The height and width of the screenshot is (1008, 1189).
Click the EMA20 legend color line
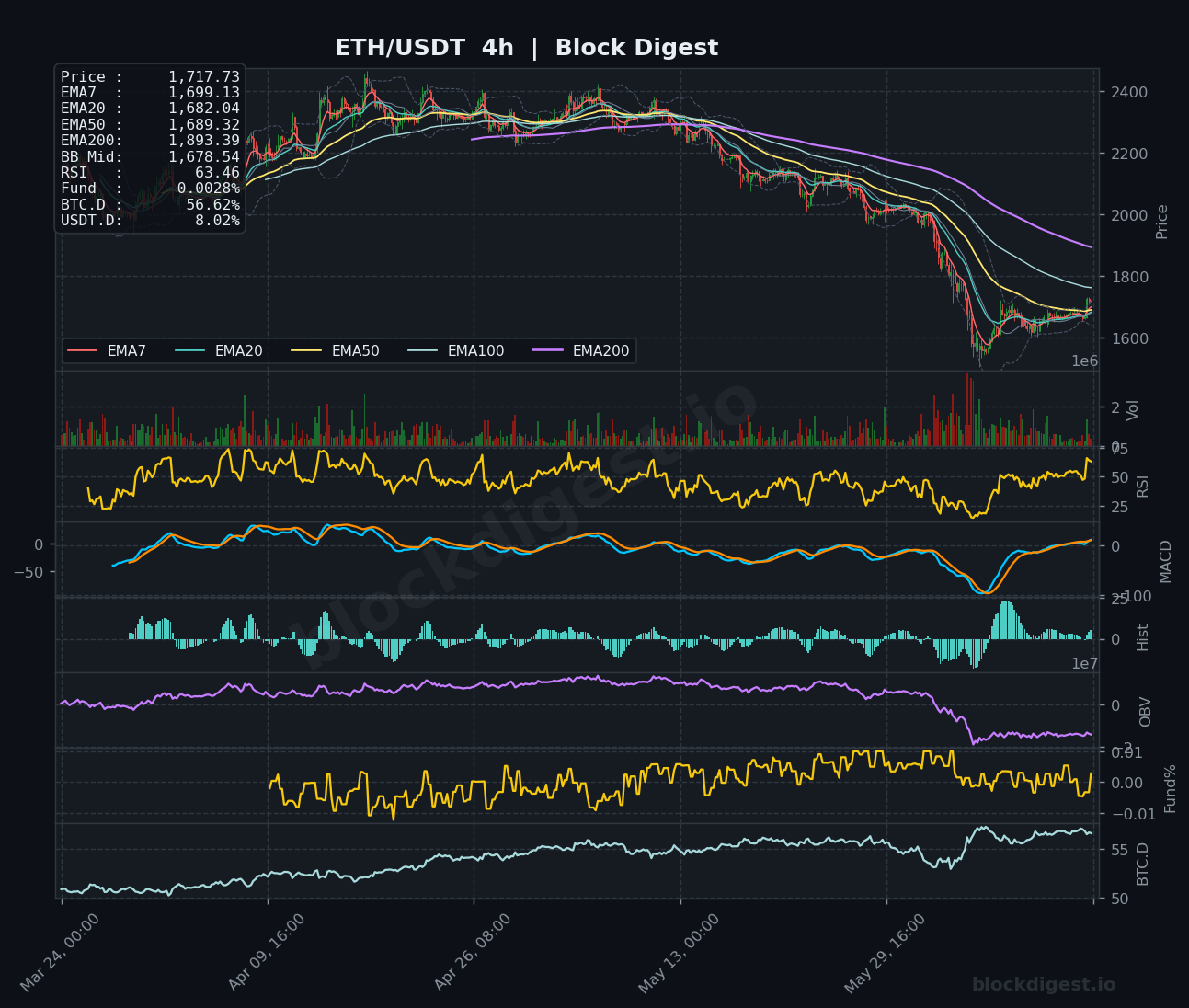pos(190,350)
